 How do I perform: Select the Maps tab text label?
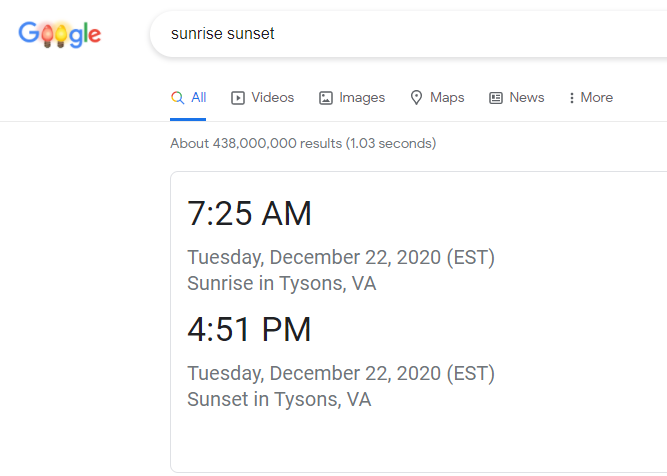(x=447, y=98)
